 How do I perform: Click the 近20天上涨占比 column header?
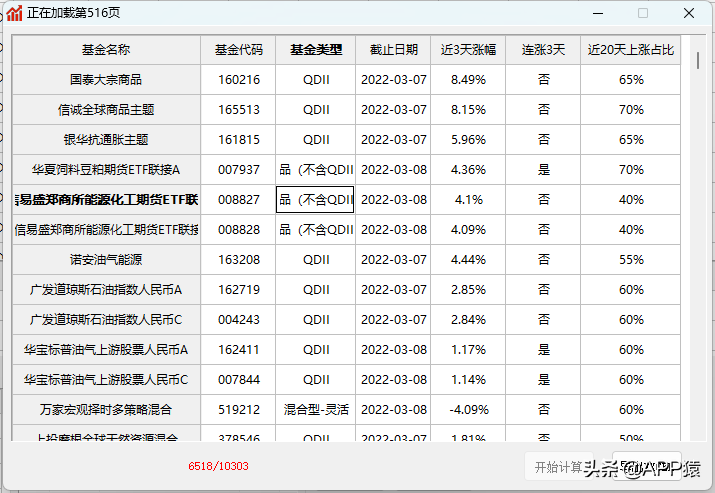pos(631,50)
